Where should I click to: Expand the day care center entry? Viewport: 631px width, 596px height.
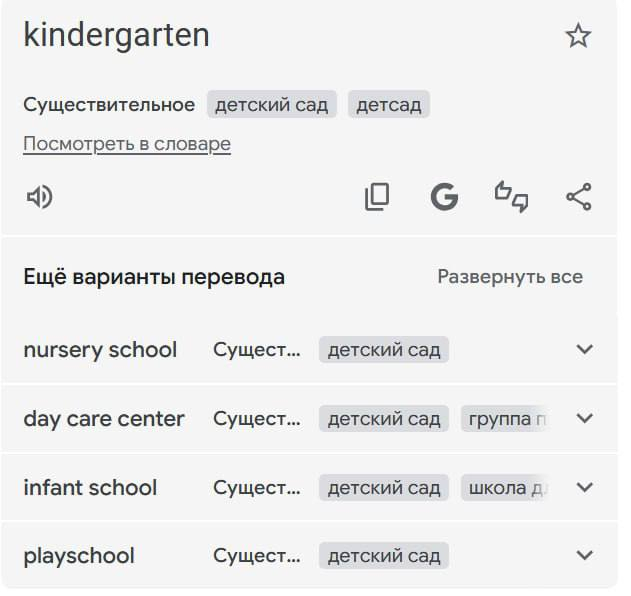585,419
